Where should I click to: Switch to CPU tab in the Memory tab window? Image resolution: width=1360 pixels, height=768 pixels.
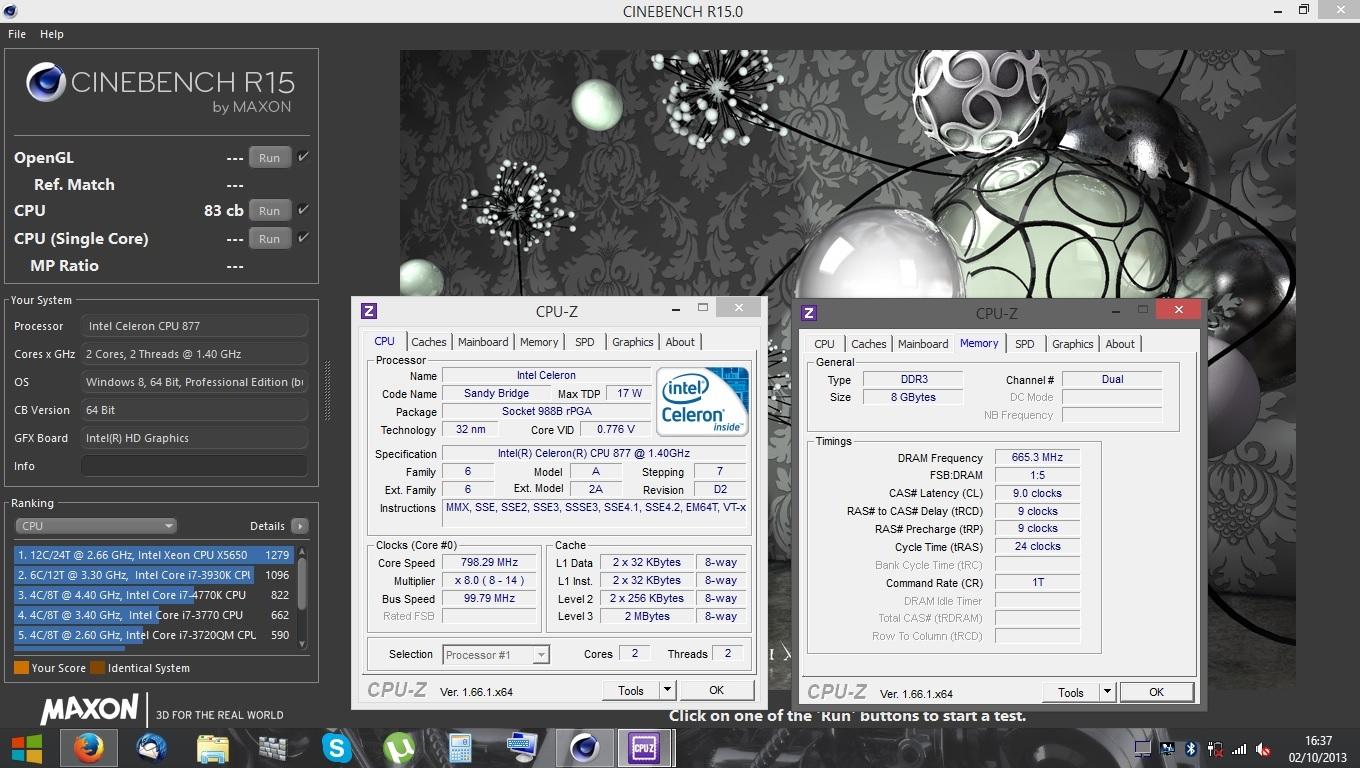pos(824,344)
